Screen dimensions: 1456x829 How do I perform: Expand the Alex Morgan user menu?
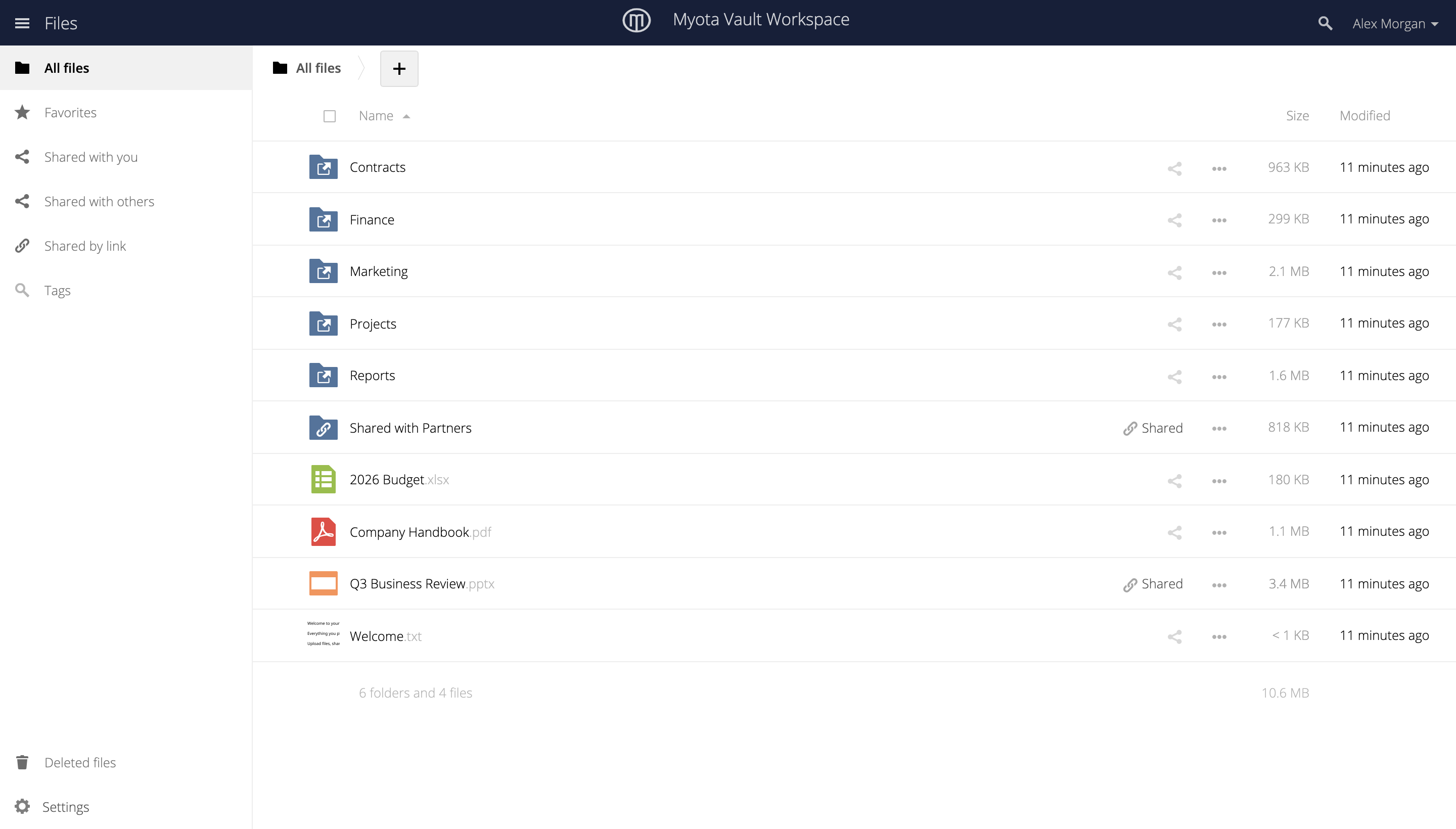tap(1395, 23)
